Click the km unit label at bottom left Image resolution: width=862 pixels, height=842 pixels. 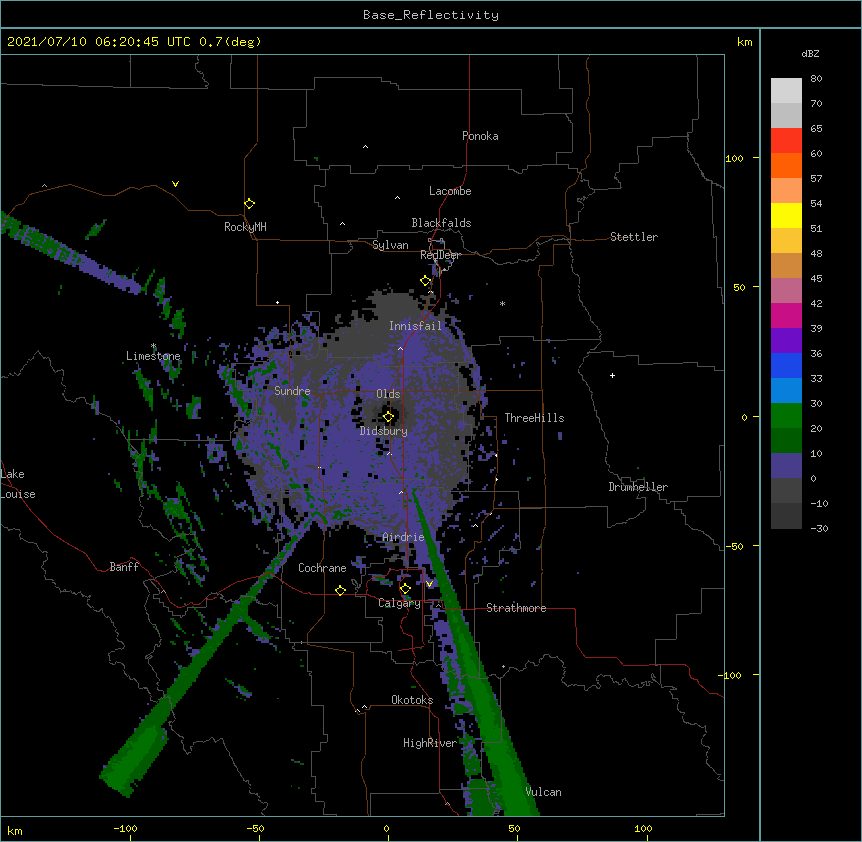pyautogui.click(x=15, y=830)
